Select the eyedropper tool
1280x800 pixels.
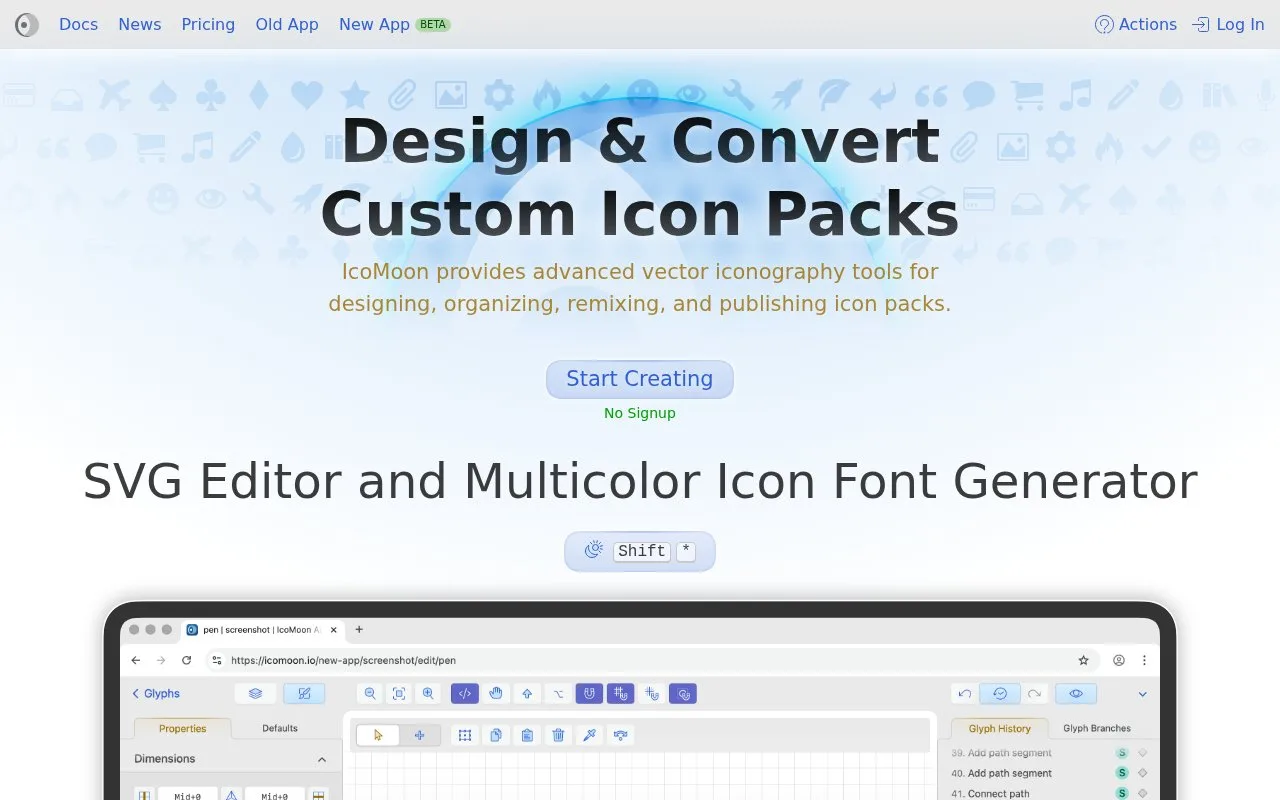pos(589,735)
